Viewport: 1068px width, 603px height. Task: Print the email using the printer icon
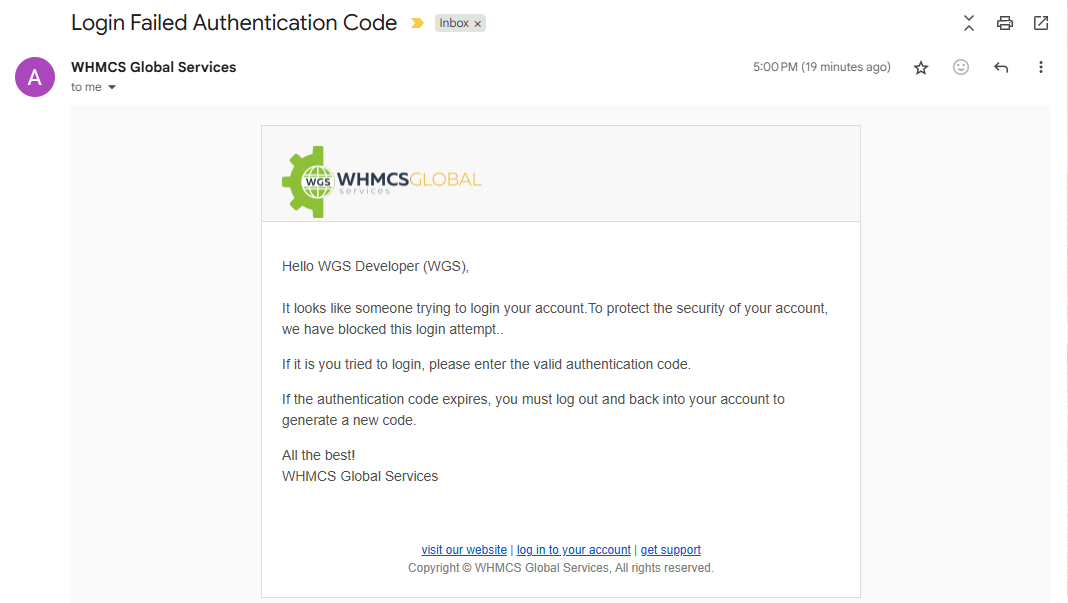point(1004,23)
